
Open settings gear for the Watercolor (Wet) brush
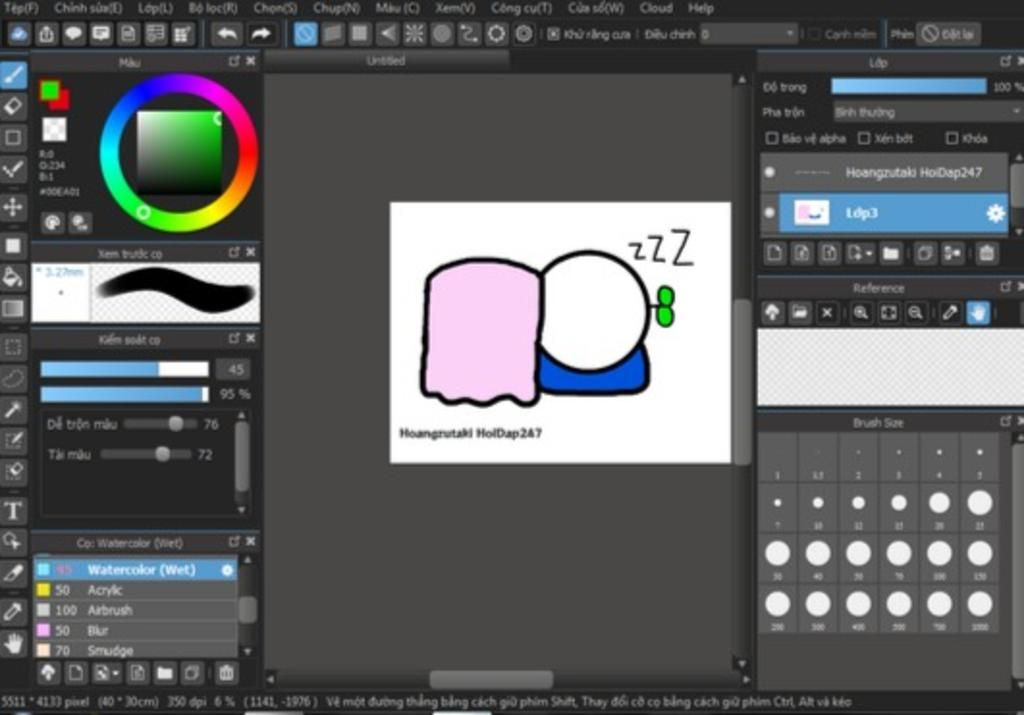(x=227, y=570)
